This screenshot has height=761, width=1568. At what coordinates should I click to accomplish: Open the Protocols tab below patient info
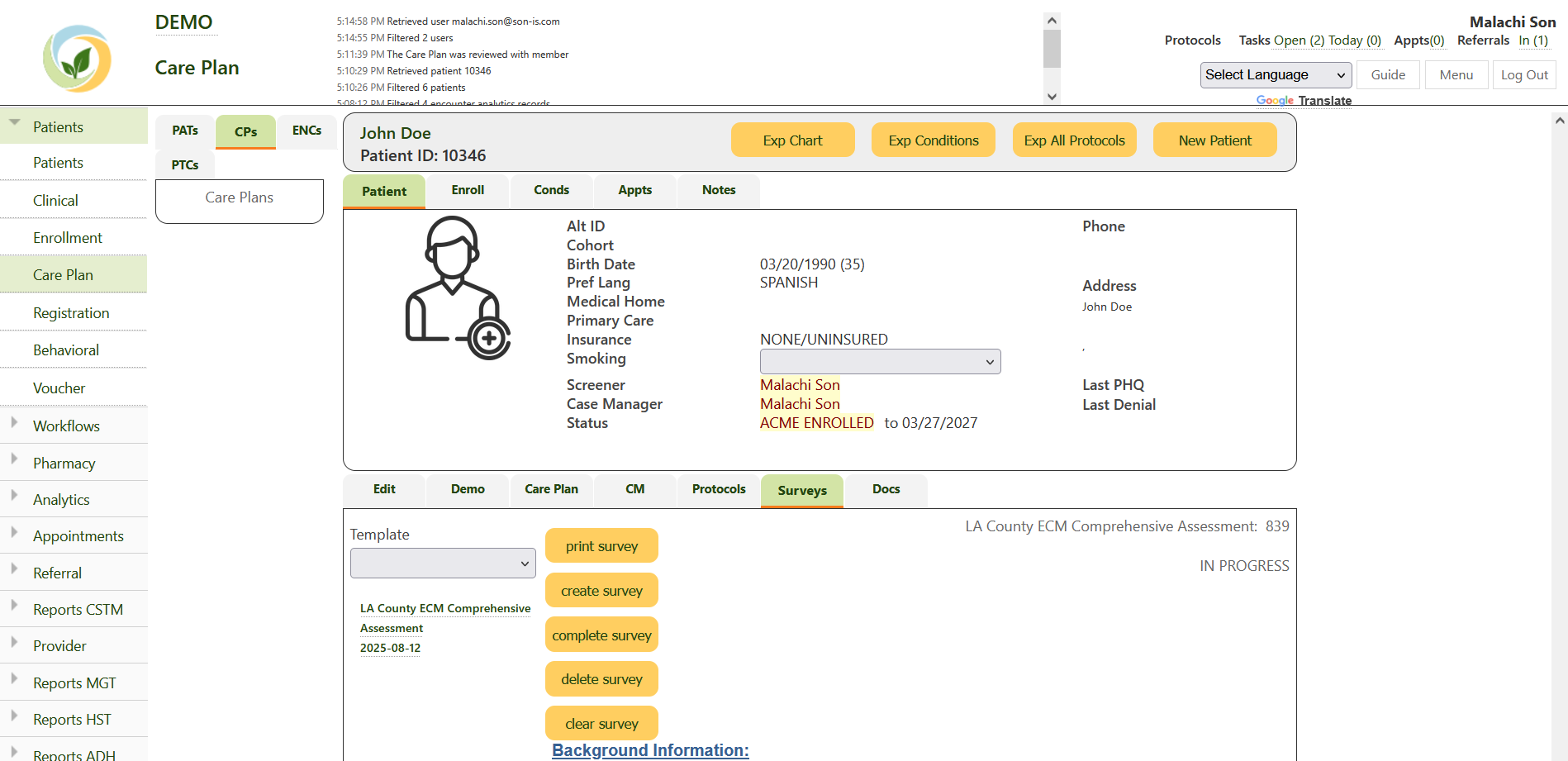[x=718, y=489]
